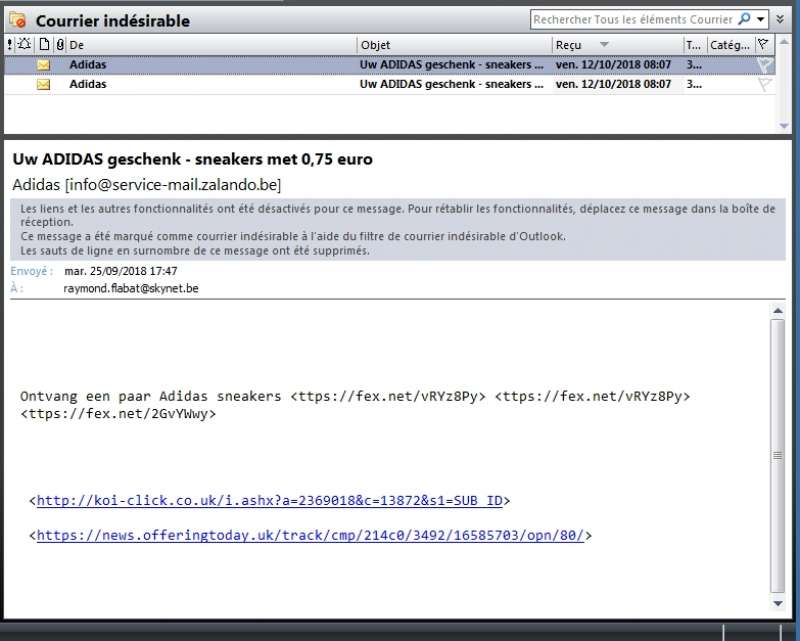Click the search magnifier icon
This screenshot has width=800, height=641.
pos(743,19)
